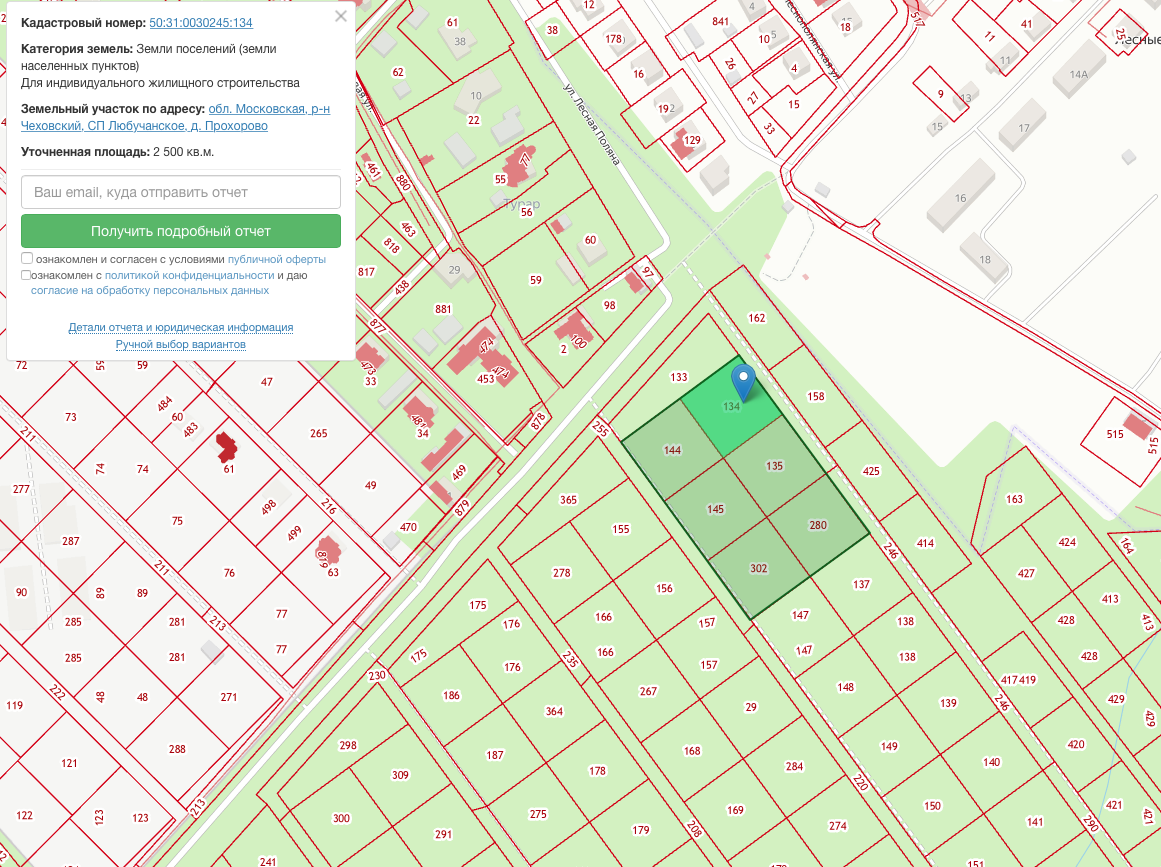The image size is (1161, 867).
Task: Select parcel 145 on the map
Action: click(715, 509)
